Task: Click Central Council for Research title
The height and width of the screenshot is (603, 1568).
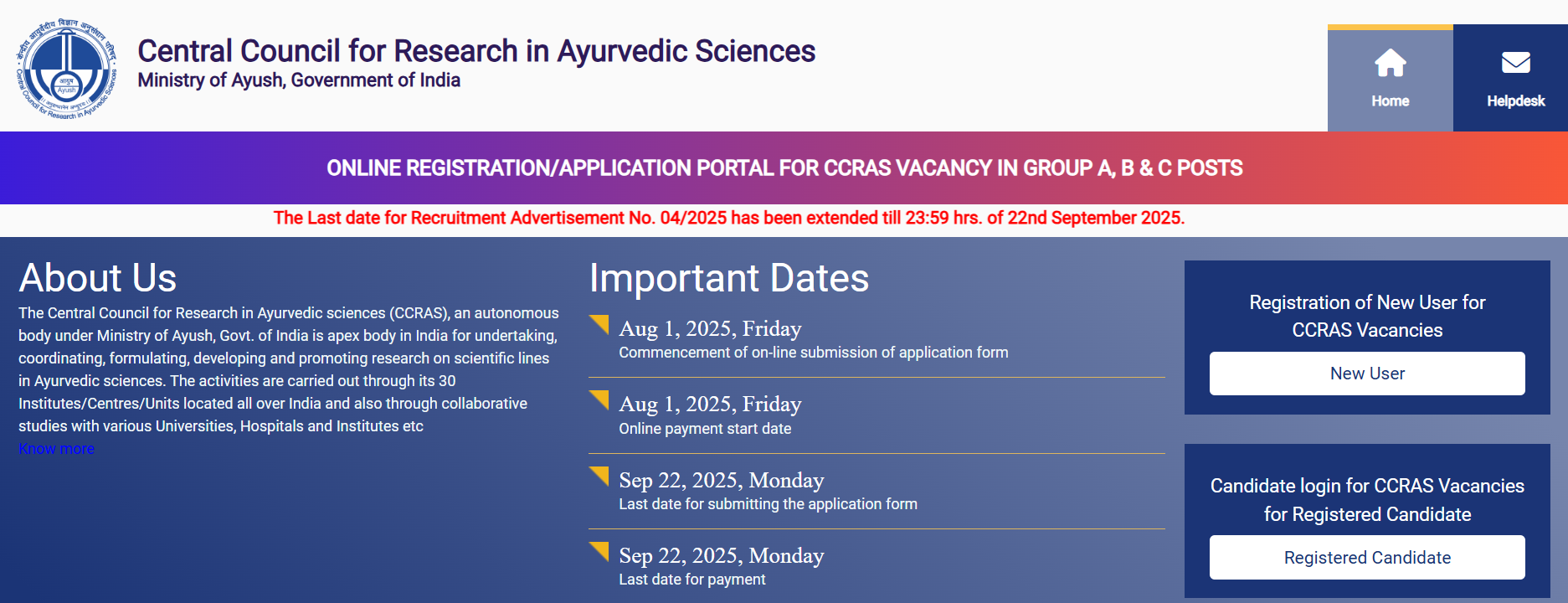Action: tap(476, 51)
